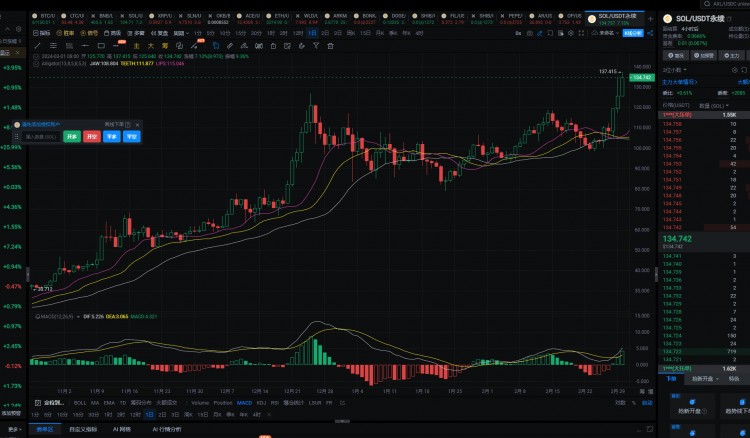750x438 pixels.
Task: Click the quantity input in quick order panel
Action: (41, 137)
